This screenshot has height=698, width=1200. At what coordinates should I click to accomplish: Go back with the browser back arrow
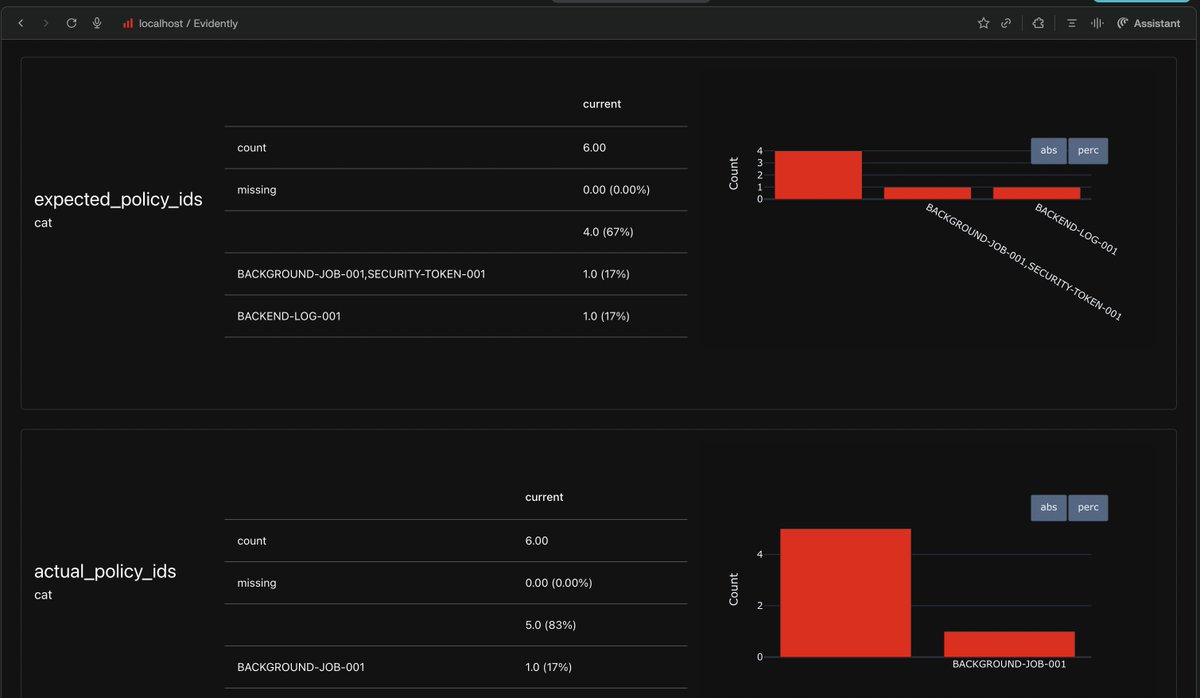point(21,23)
